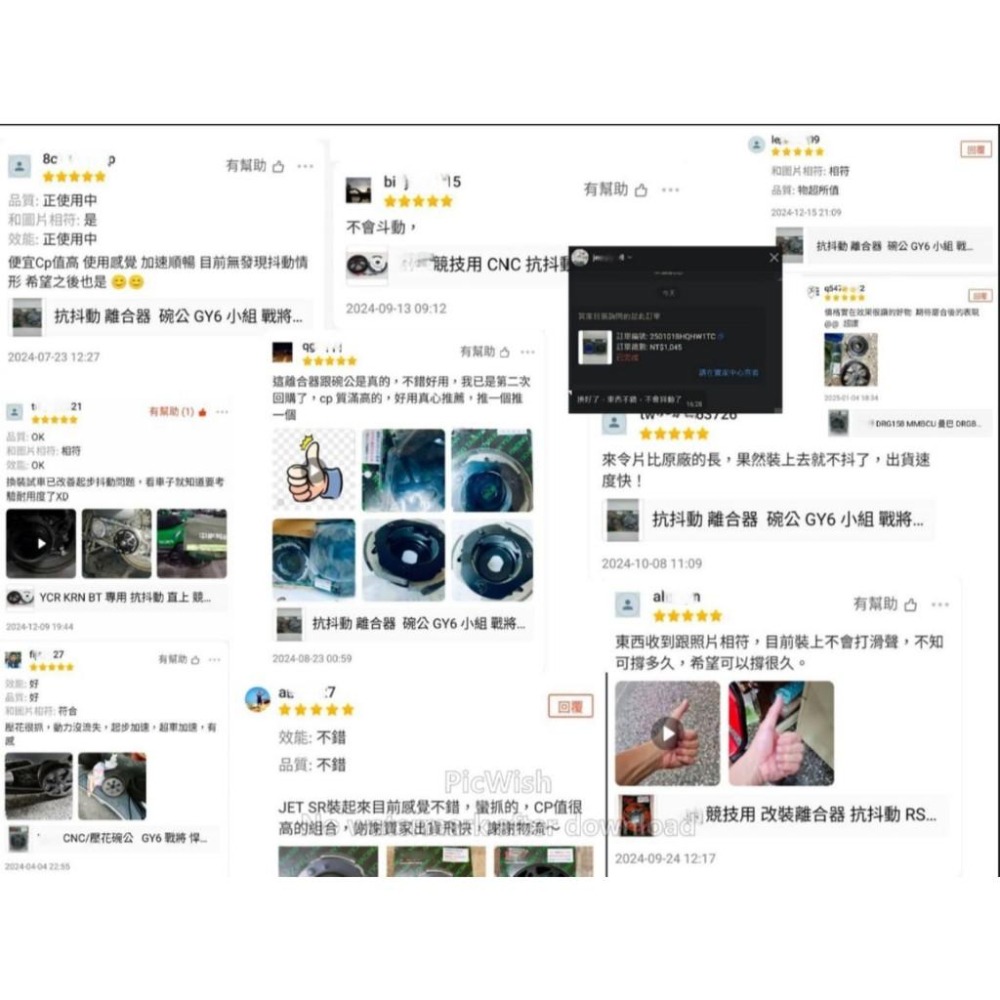Toggle 有幫助 on the 東西收到跟照片相符 review
Viewport: 1000px width, 1000px height.
910,604
